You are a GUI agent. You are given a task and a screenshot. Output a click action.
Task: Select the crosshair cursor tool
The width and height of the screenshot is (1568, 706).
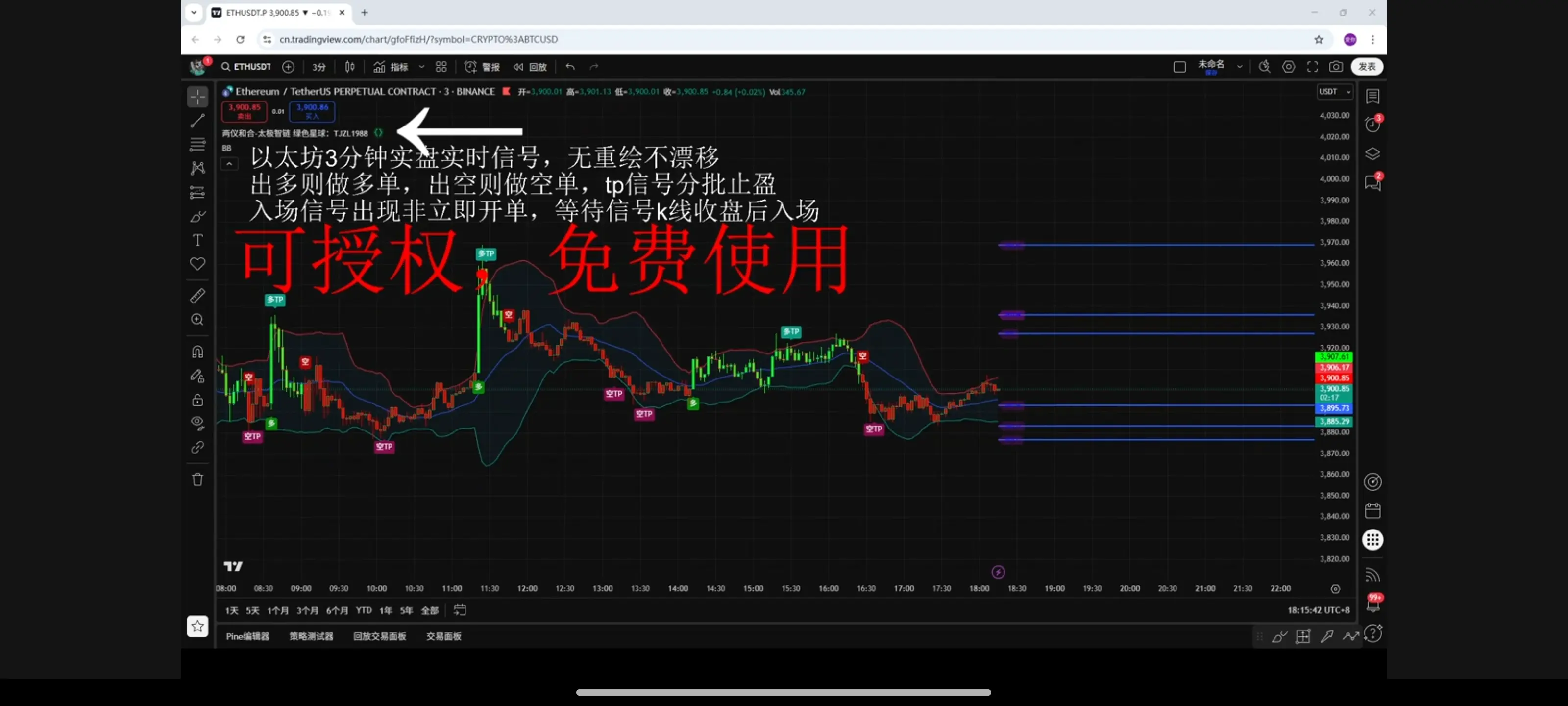(197, 96)
